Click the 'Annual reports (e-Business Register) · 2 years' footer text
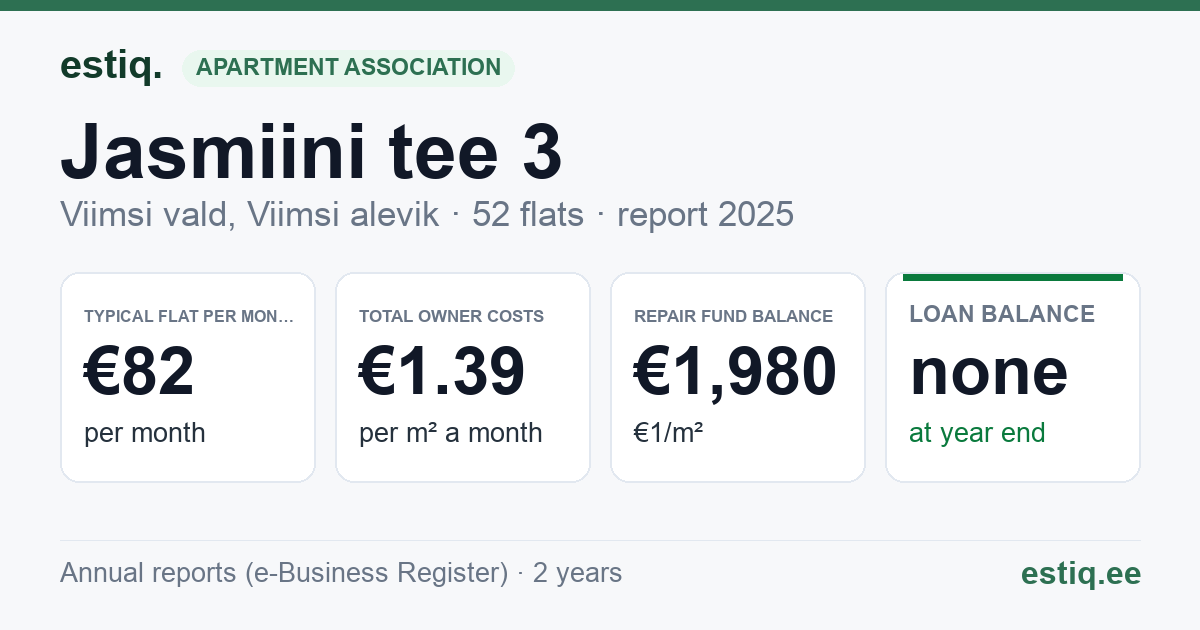Image resolution: width=1200 pixels, height=630 pixels. [341, 573]
